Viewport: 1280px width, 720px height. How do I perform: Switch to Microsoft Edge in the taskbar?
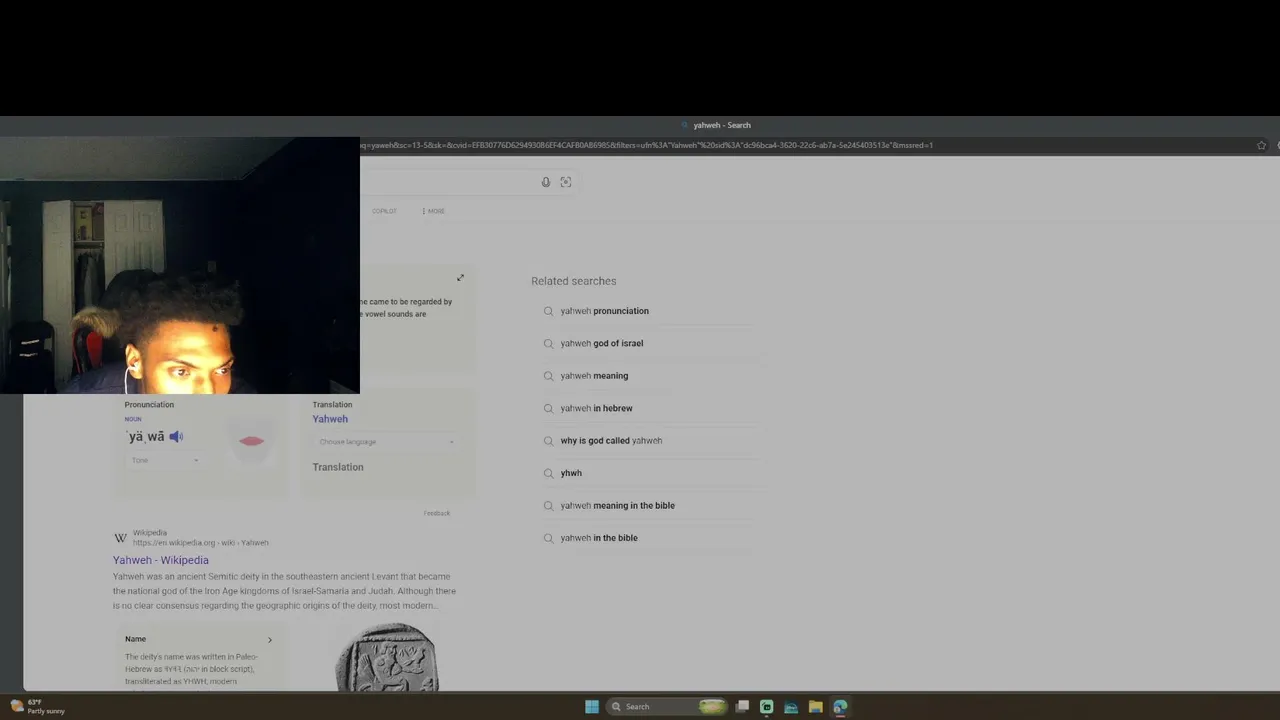click(x=840, y=707)
